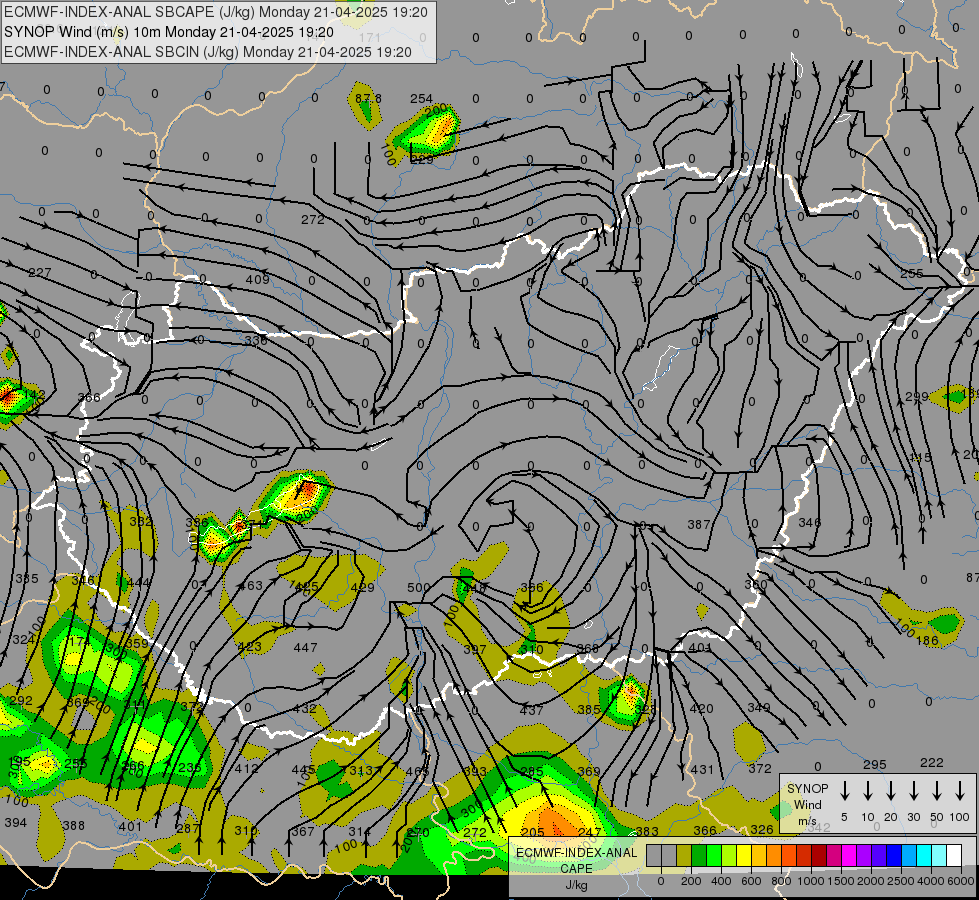Click the 229 value below the CAPE cell
979x900 pixels.
point(422,159)
